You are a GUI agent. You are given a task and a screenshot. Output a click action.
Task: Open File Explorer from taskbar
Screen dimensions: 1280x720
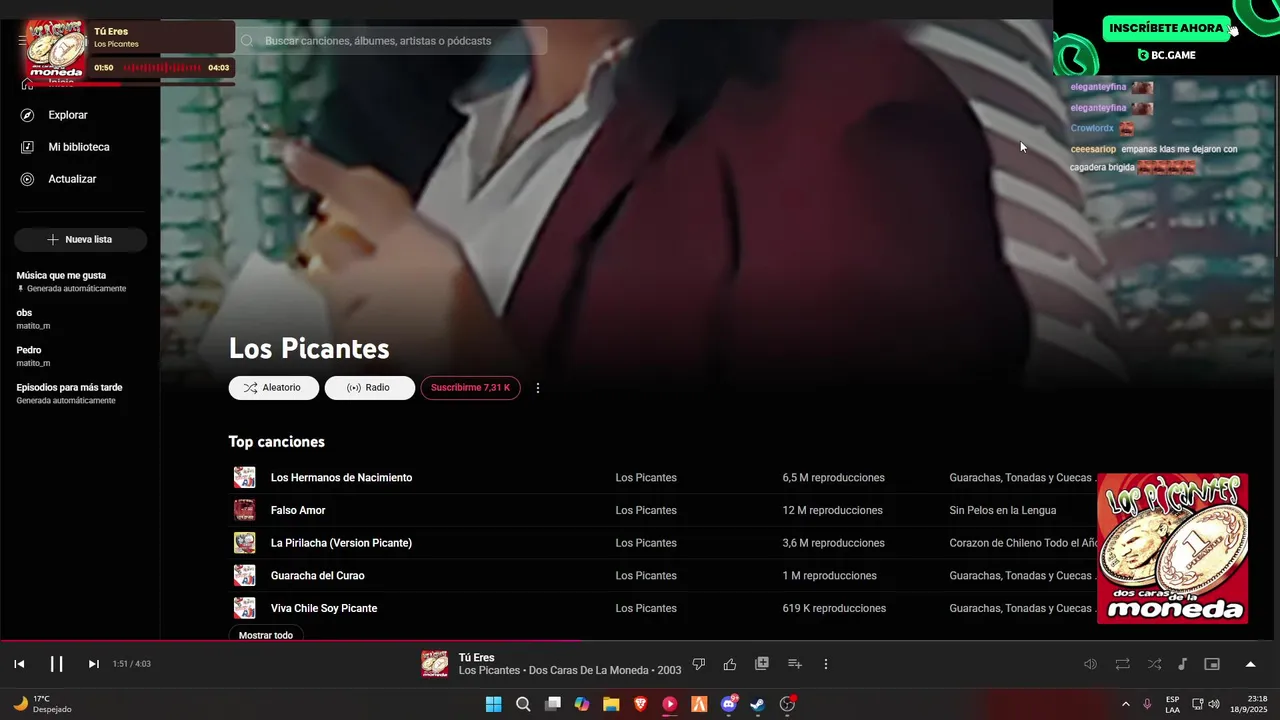pyautogui.click(x=611, y=704)
